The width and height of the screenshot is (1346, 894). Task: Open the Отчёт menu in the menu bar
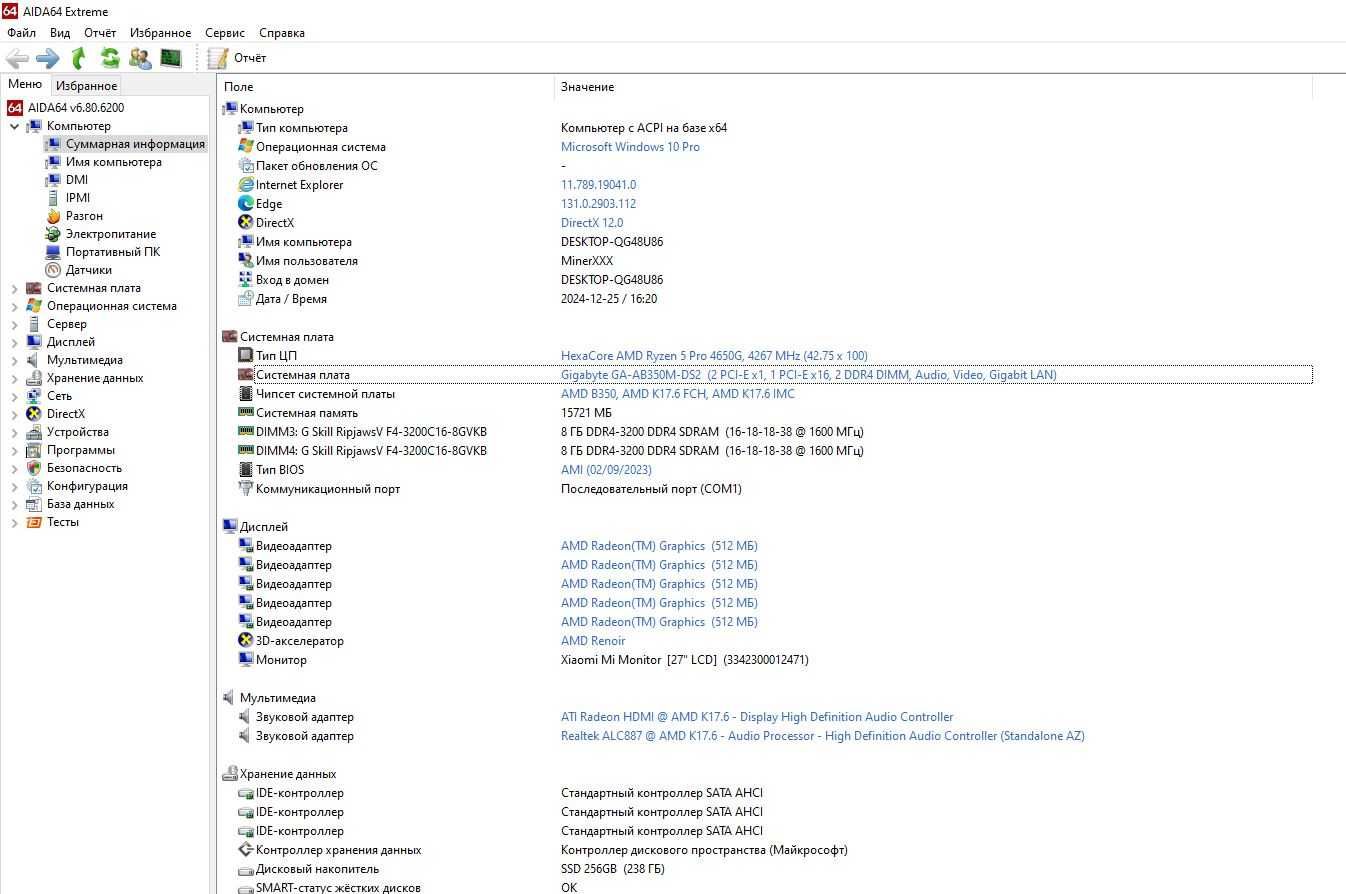pyautogui.click(x=100, y=33)
